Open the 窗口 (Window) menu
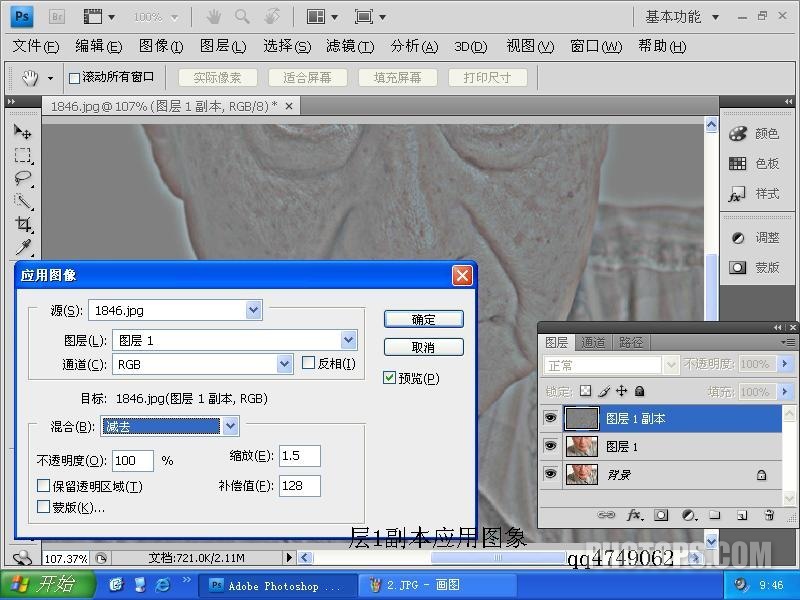The width and height of the screenshot is (800, 600). (x=596, y=46)
